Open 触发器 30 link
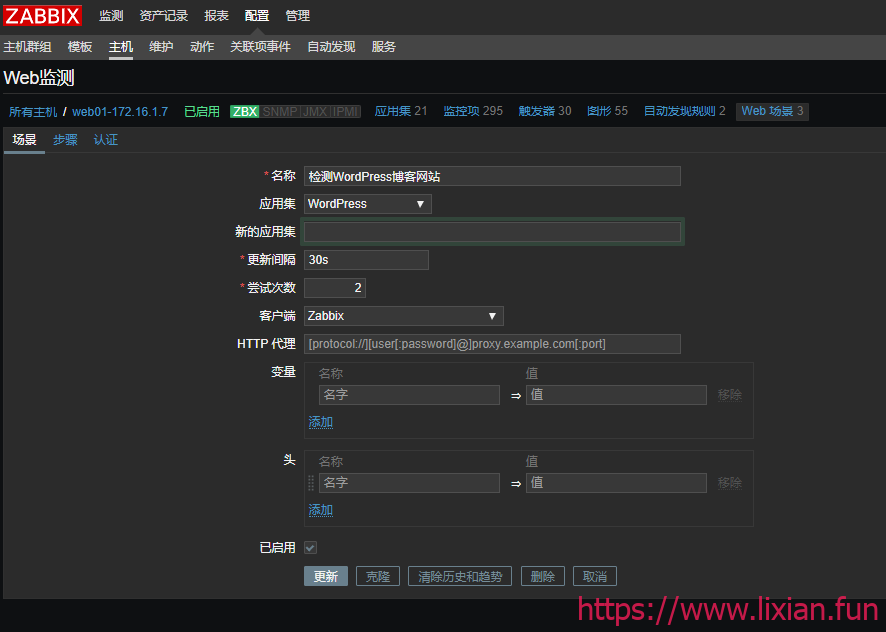Screen dimensions: 886x632 click(545, 111)
